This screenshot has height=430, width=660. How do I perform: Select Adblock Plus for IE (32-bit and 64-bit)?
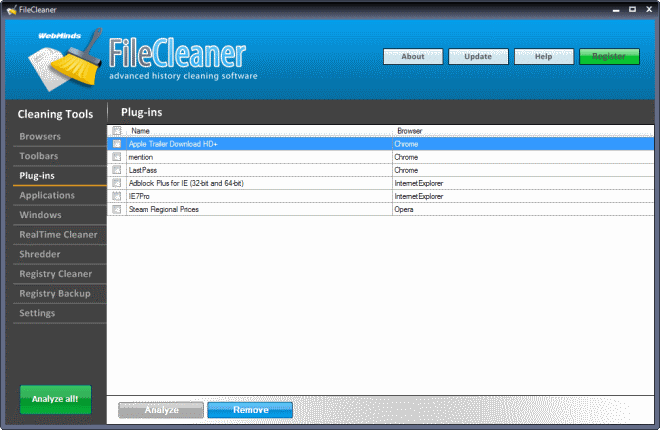[x=186, y=183]
